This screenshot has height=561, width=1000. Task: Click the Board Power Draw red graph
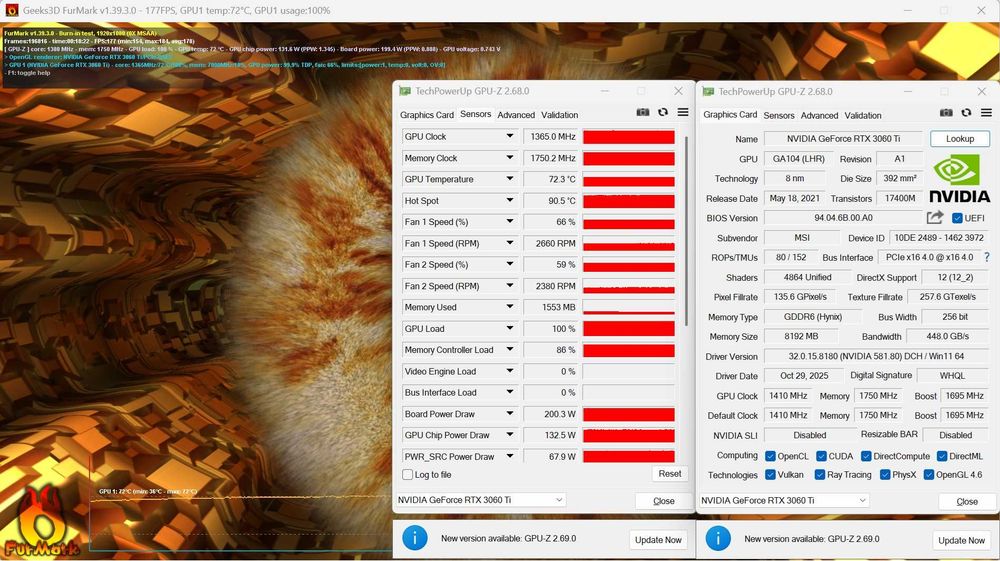click(x=629, y=414)
